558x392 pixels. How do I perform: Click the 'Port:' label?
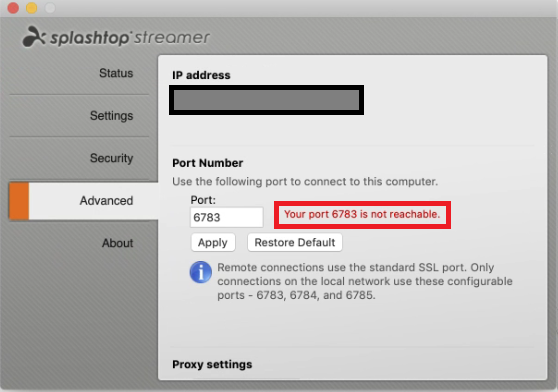point(203,200)
